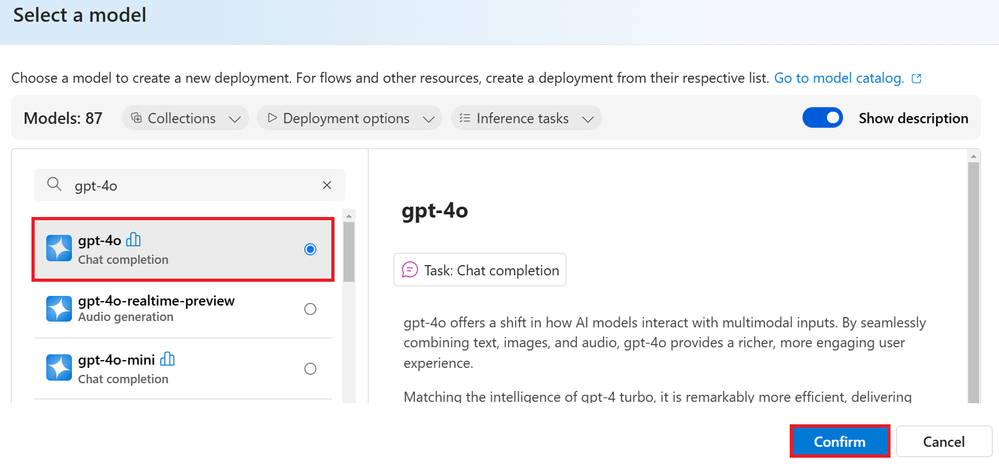This screenshot has height=466, width=999.
Task: Expand the Deployment options dropdown
Action: click(349, 119)
